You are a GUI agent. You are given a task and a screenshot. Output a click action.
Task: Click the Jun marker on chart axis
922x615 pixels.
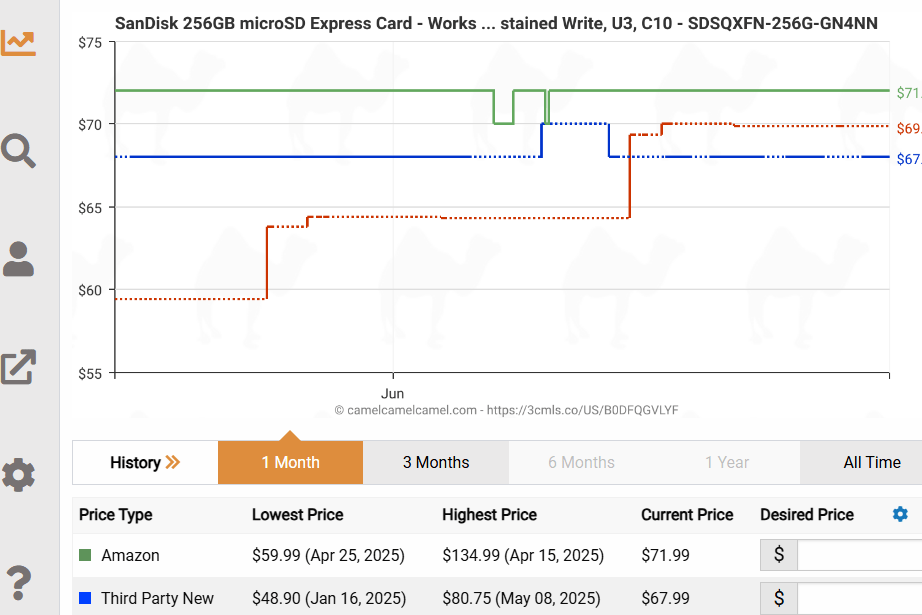392,393
